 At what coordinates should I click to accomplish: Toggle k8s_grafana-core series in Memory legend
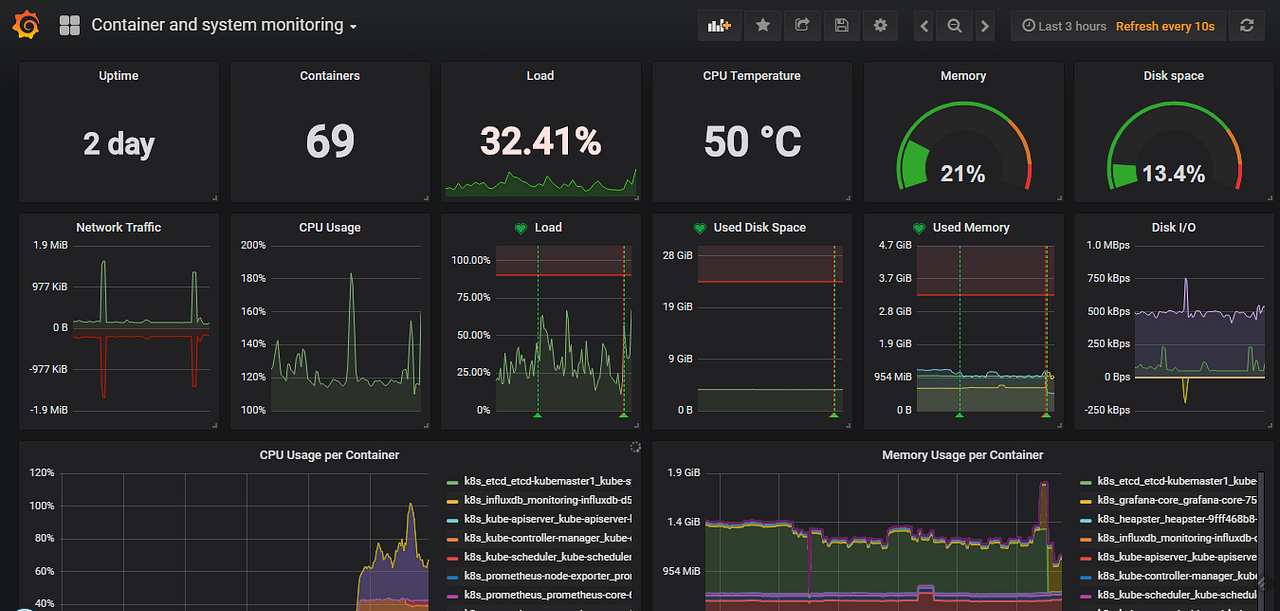(x=1177, y=500)
